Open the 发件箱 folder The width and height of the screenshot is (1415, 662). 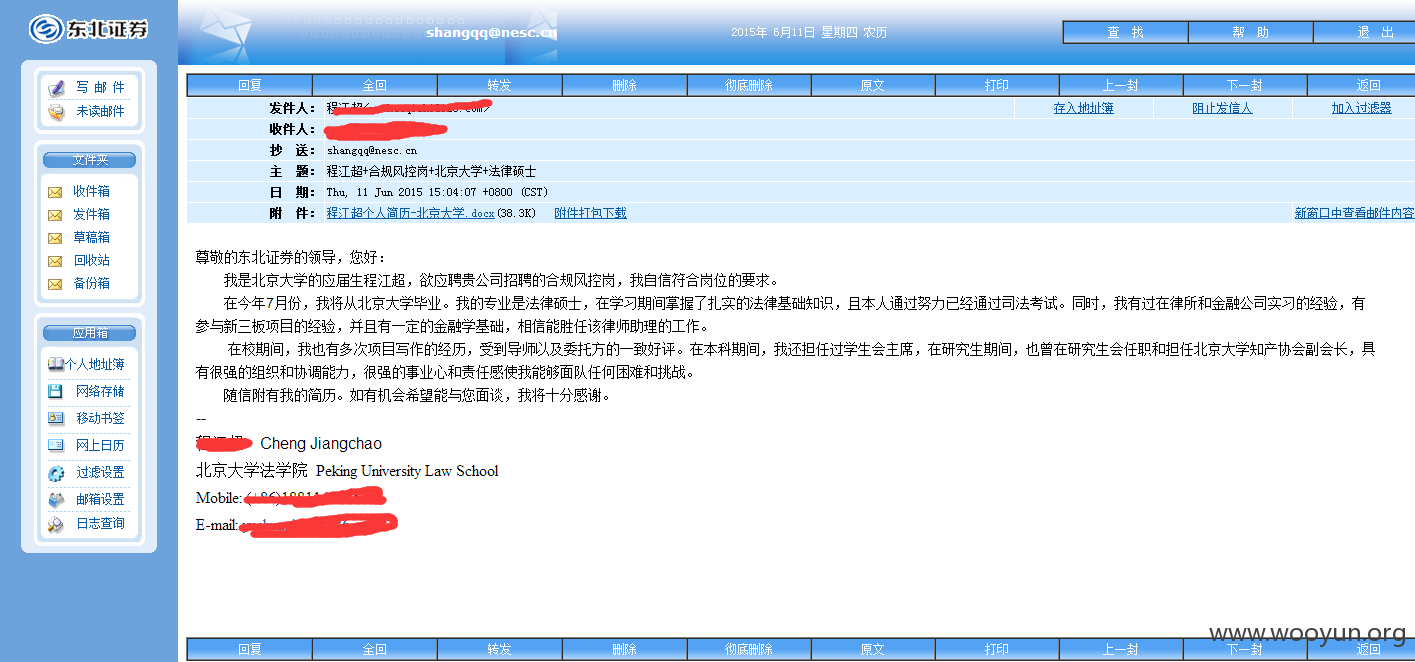pos(91,215)
